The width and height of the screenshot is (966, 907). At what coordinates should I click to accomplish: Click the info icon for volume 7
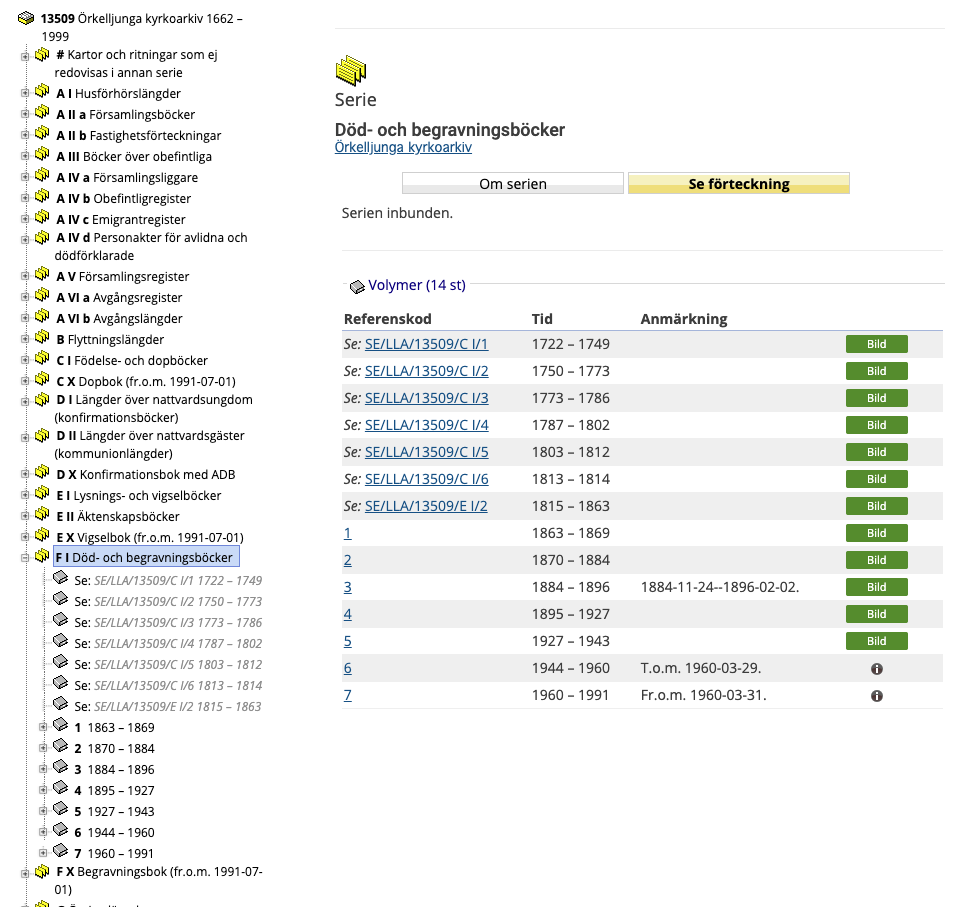click(876, 695)
